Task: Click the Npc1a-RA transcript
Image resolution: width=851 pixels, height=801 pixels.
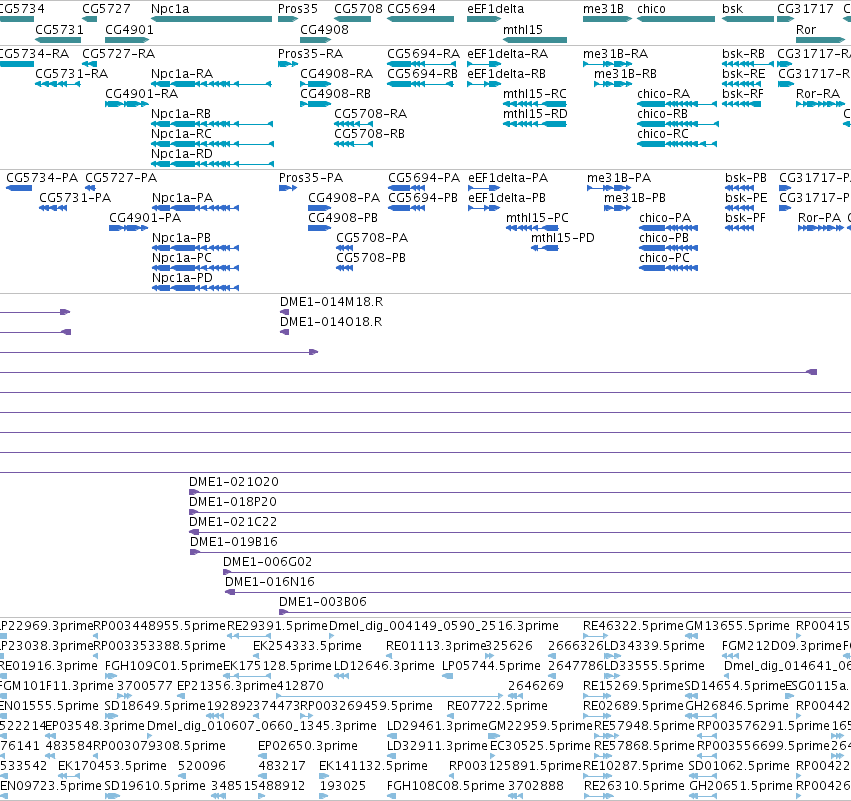Action: coord(211,84)
